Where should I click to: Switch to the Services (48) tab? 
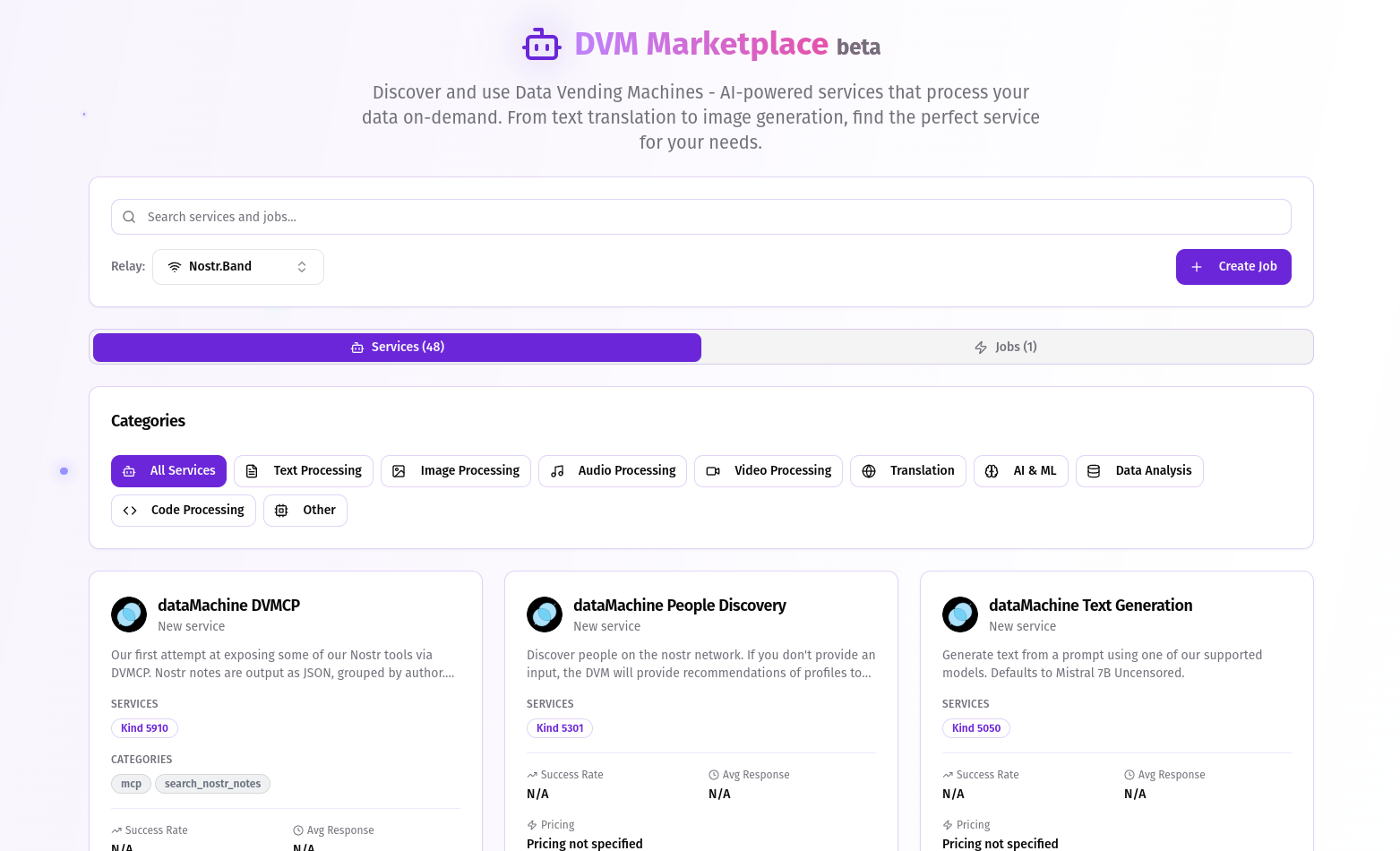397,347
